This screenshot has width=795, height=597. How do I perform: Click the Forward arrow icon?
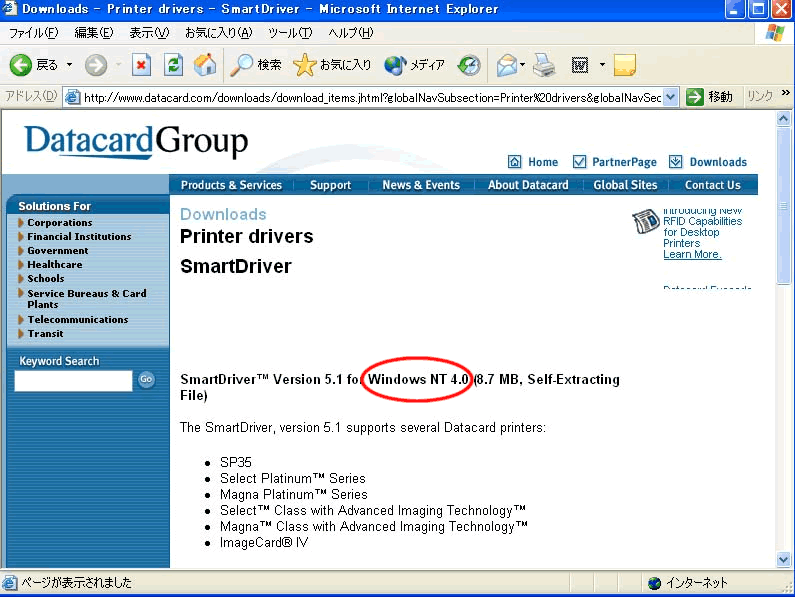[96, 65]
